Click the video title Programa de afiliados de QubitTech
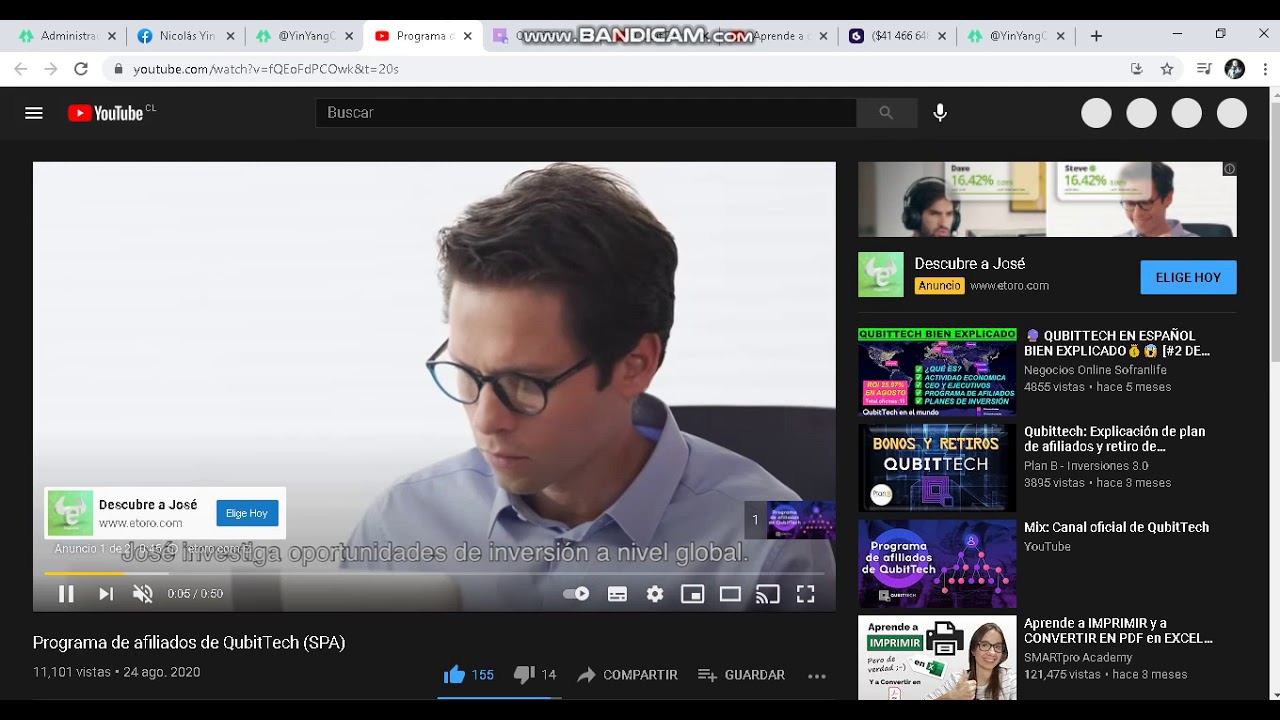Image resolution: width=1280 pixels, height=720 pixels. point(189,643)
